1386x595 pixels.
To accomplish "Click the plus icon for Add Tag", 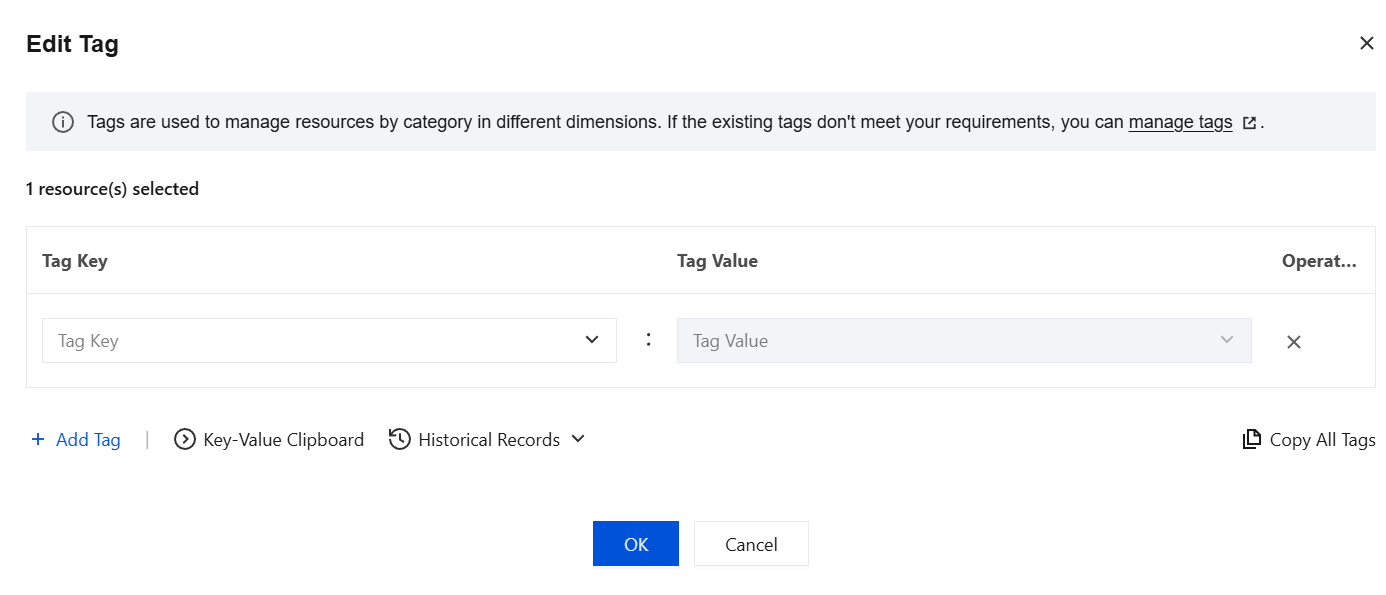I will [x=38, y=439].
